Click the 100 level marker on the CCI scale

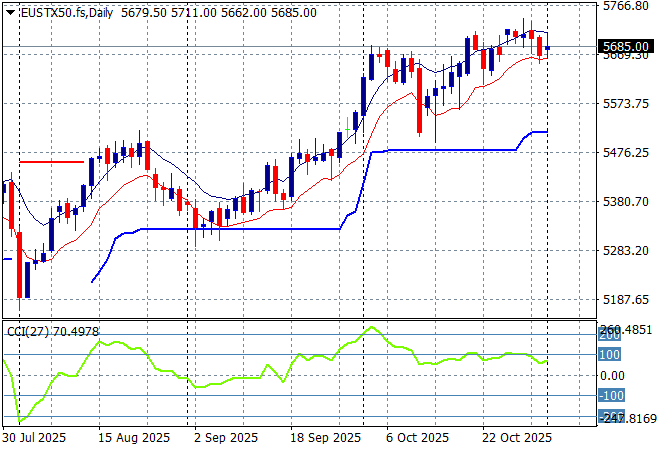pos(611,355)
